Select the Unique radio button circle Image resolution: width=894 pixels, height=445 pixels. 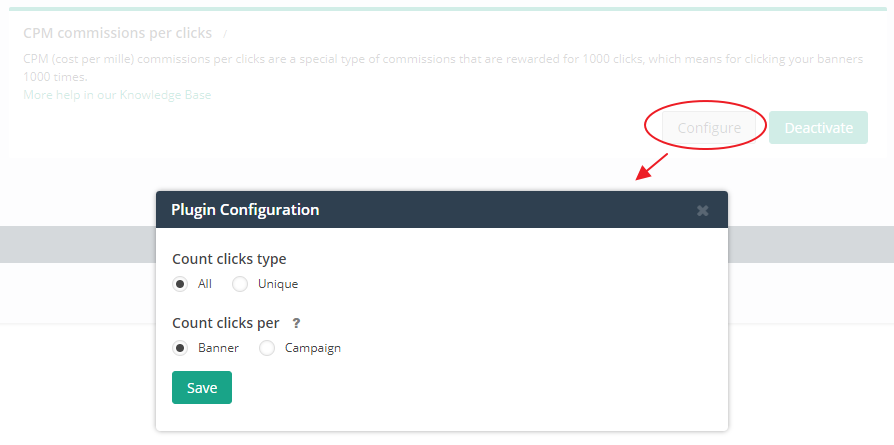240,284
